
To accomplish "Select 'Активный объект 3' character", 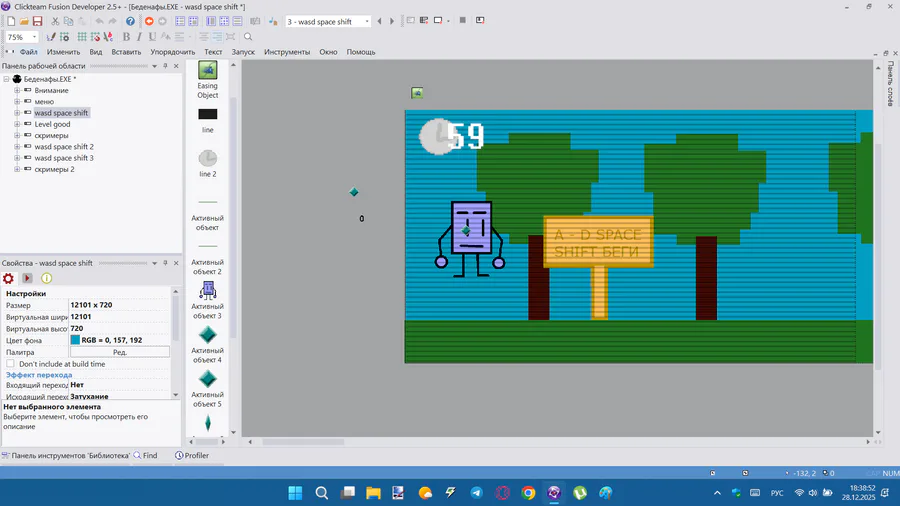I will click(208, 300).
